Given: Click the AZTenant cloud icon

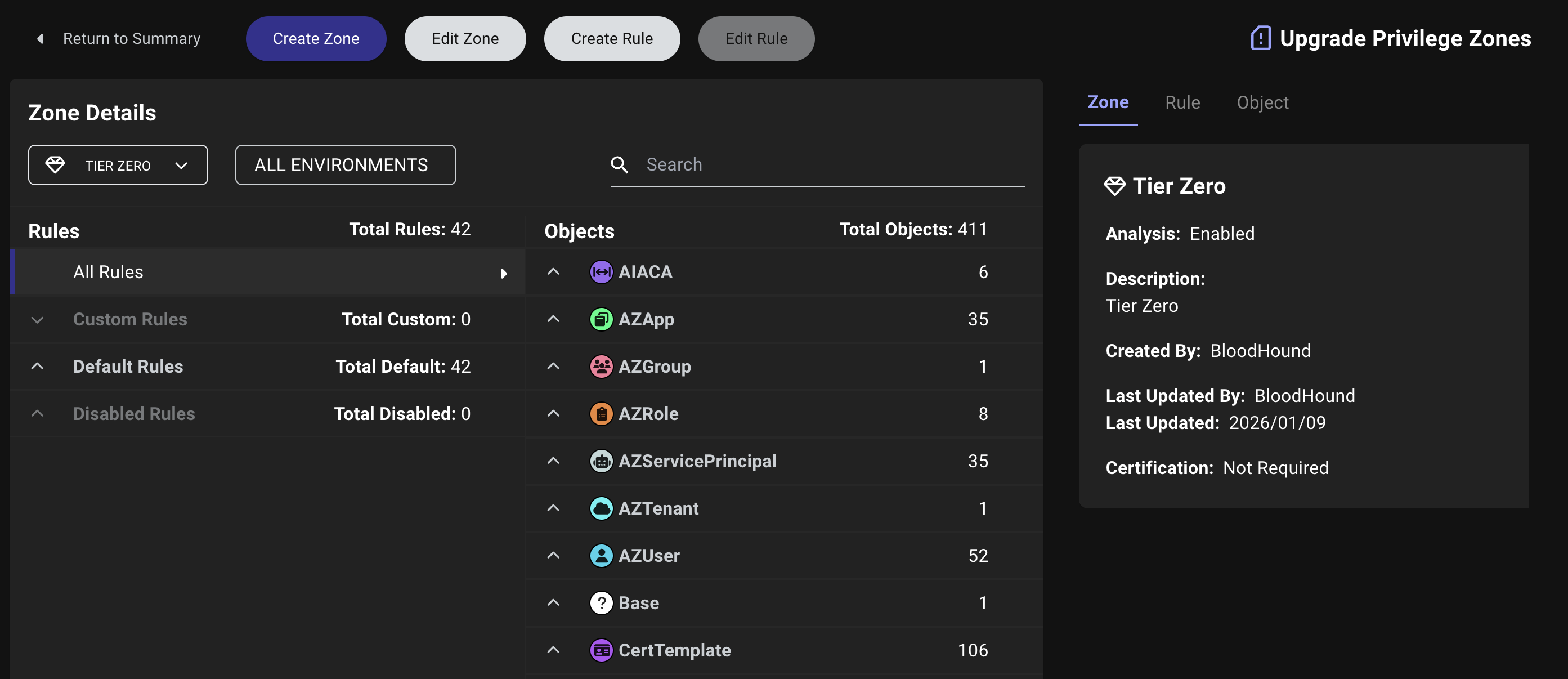Looking at the screenshot, I should pos(601,508).
